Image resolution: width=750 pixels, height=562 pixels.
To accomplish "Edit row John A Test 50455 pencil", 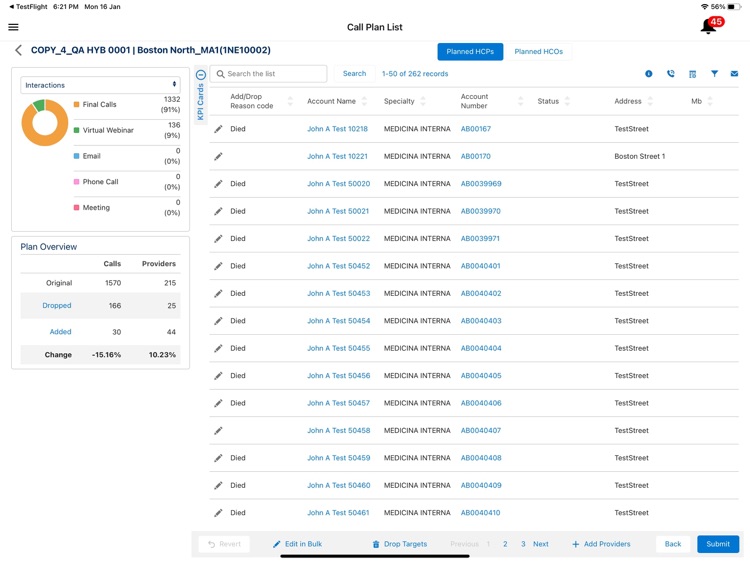I will pos(218,348).
